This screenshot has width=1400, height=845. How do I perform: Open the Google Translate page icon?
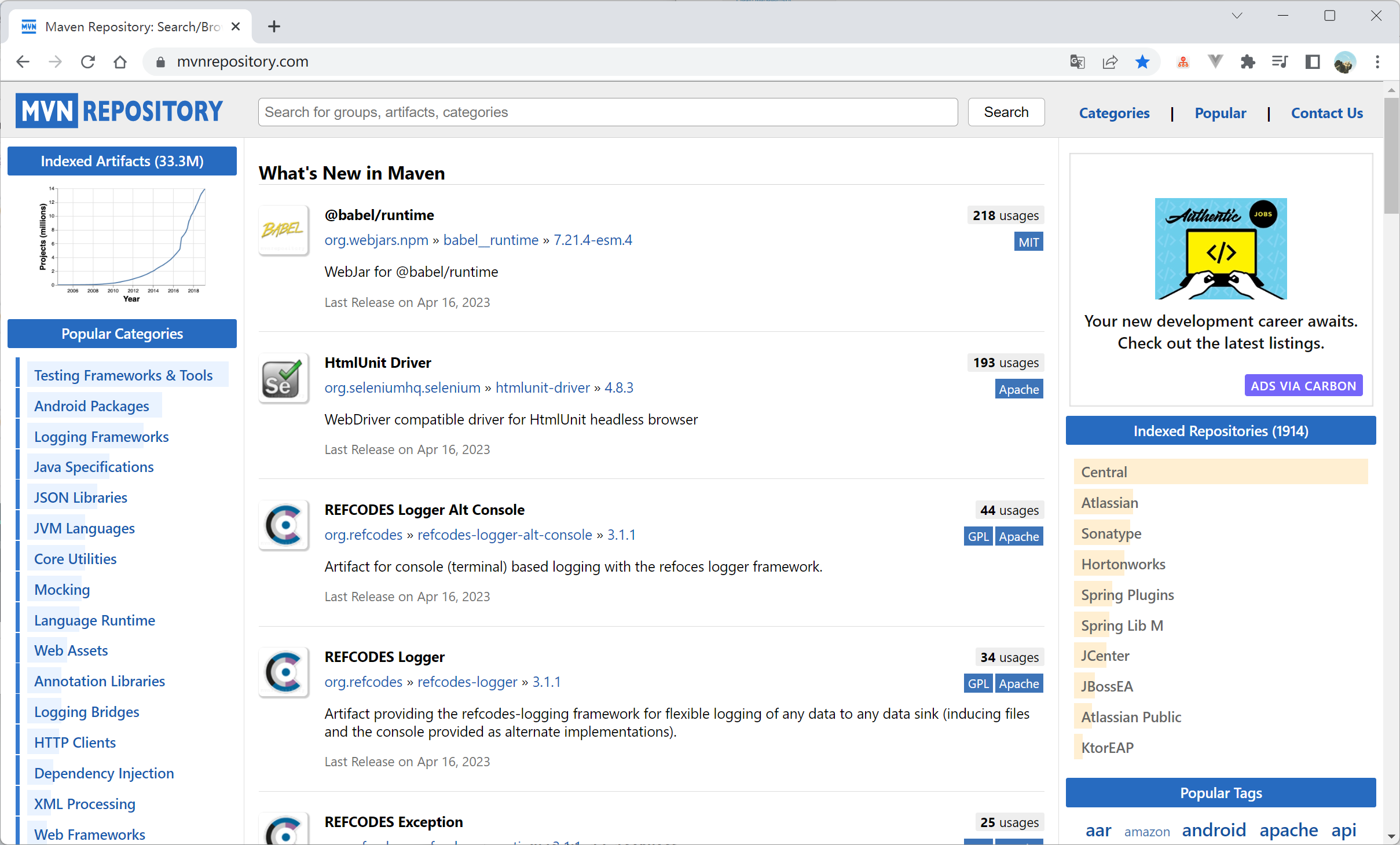pos(1077,62)
